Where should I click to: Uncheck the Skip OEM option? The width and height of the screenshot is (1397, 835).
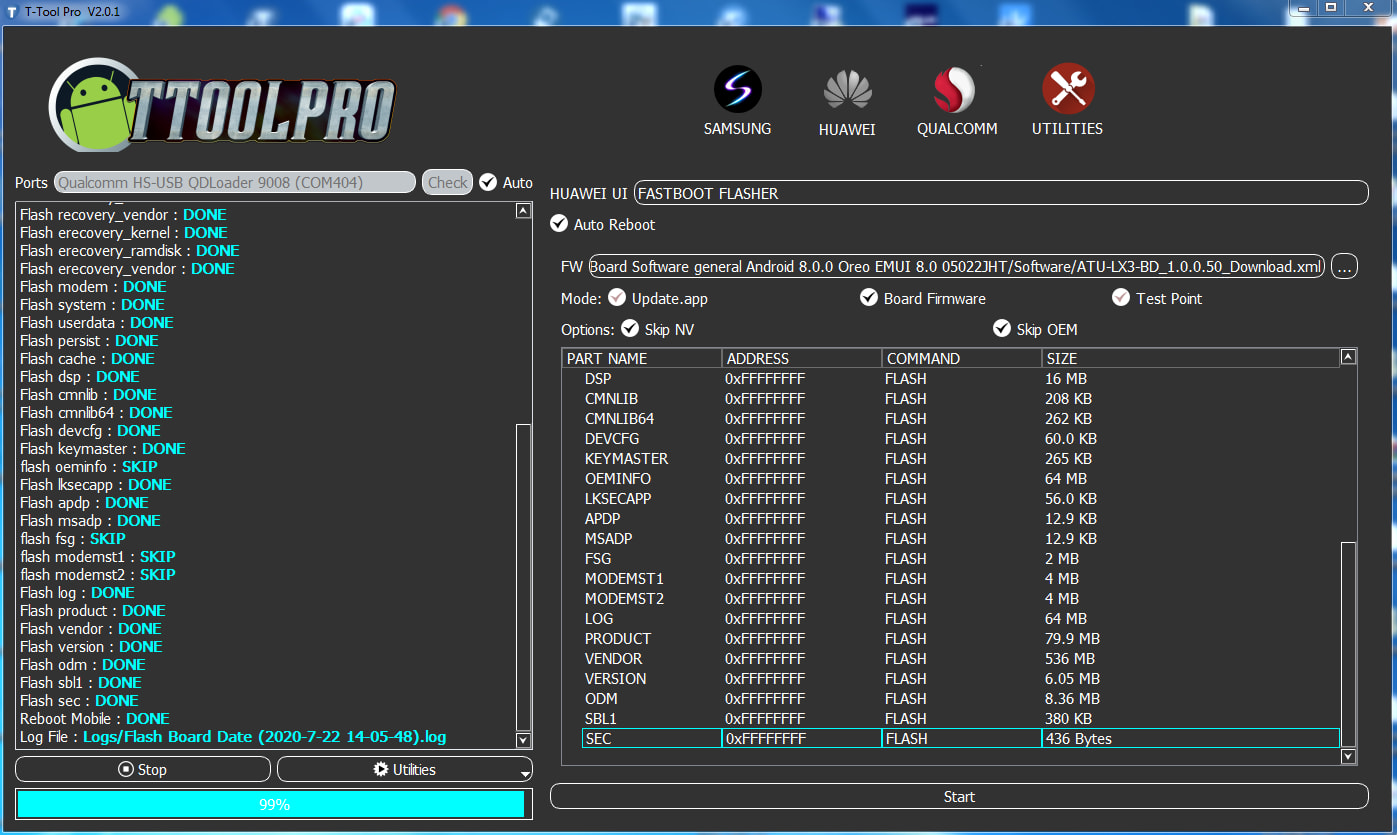point(1002,329)
